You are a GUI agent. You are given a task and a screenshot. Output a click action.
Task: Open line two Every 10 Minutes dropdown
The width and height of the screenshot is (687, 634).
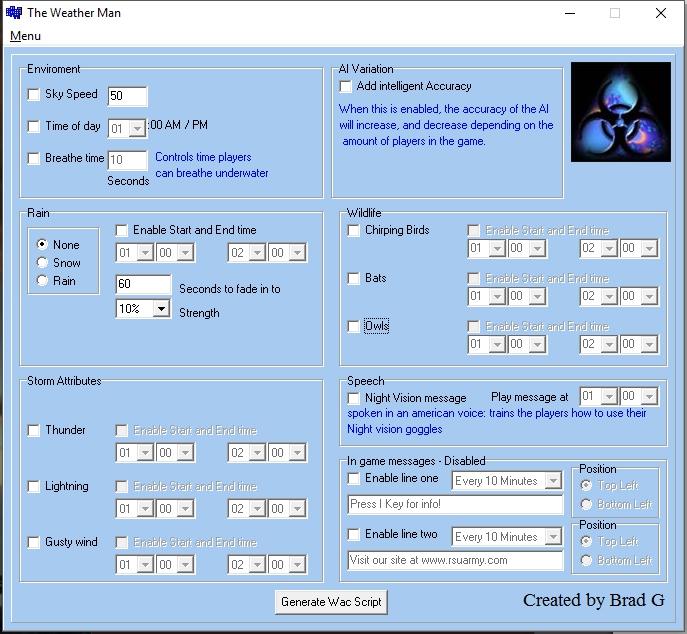tap(507, 537)
